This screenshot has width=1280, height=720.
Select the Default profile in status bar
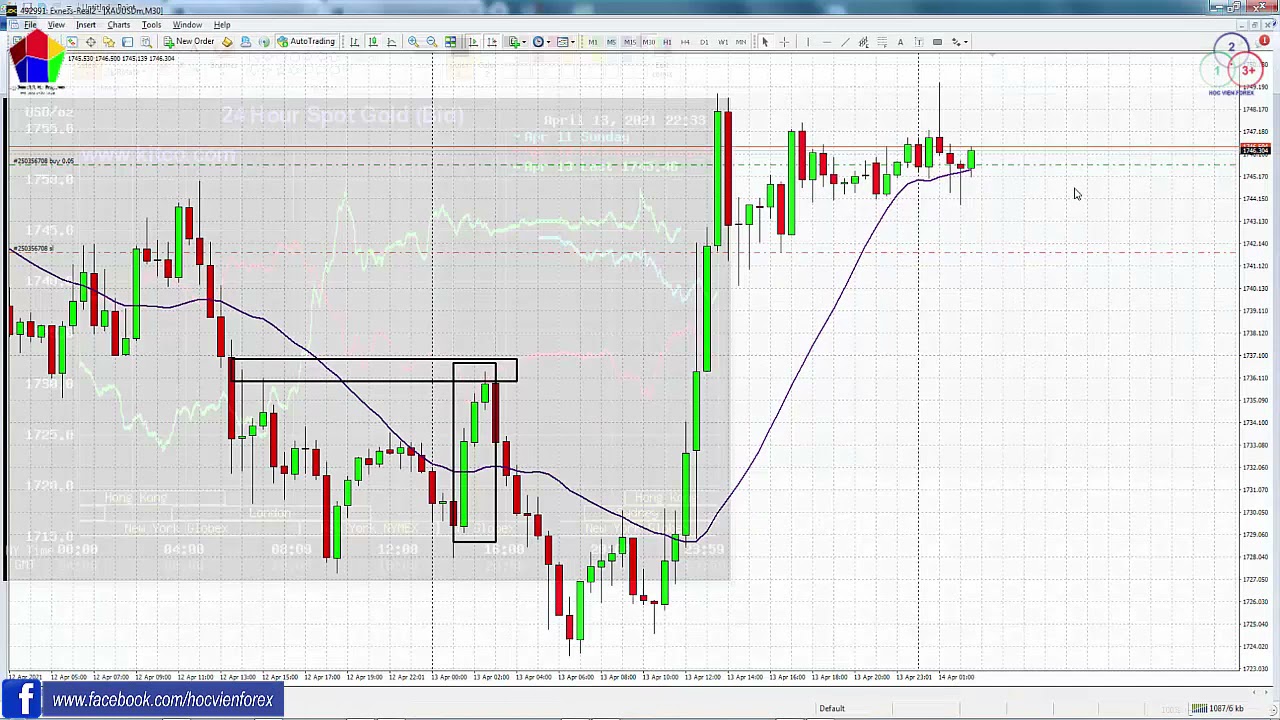(x=832, y=709)
